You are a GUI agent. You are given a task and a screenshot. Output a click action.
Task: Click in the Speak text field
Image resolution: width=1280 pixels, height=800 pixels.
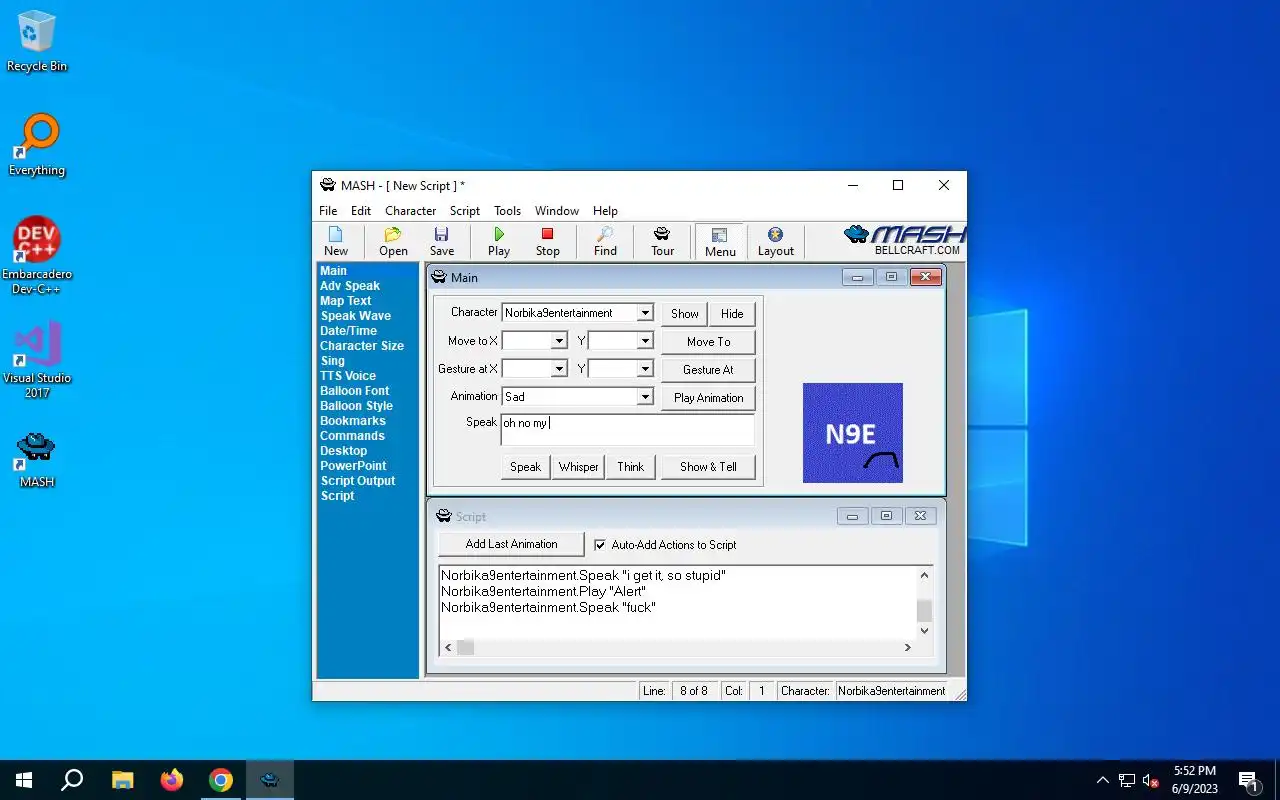[x=627, y=430]
